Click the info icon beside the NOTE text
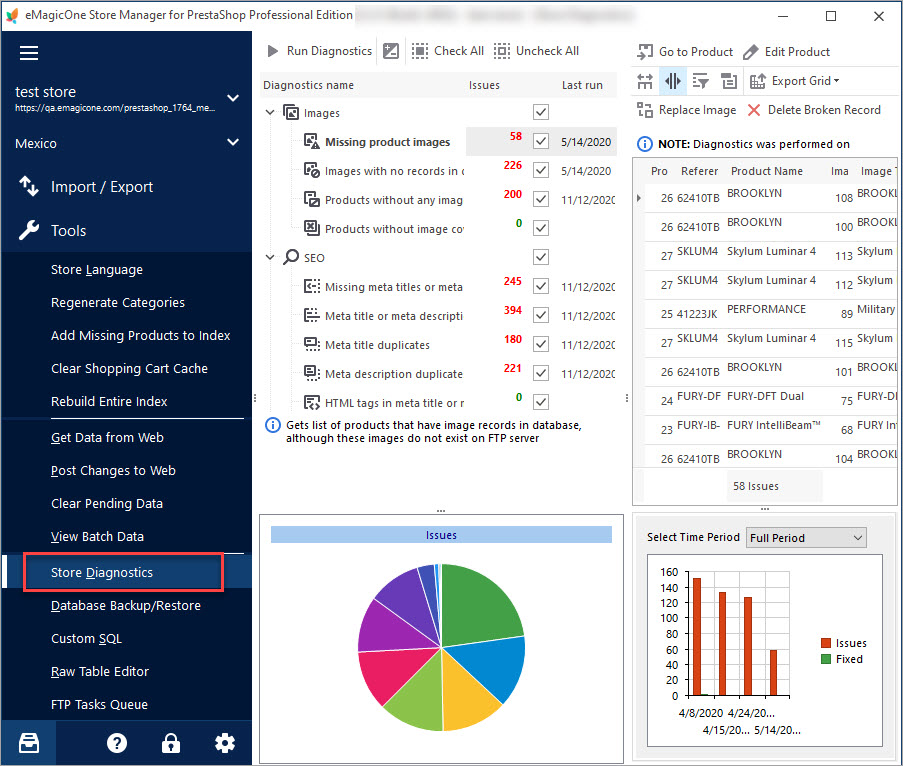 click(644, 144)
